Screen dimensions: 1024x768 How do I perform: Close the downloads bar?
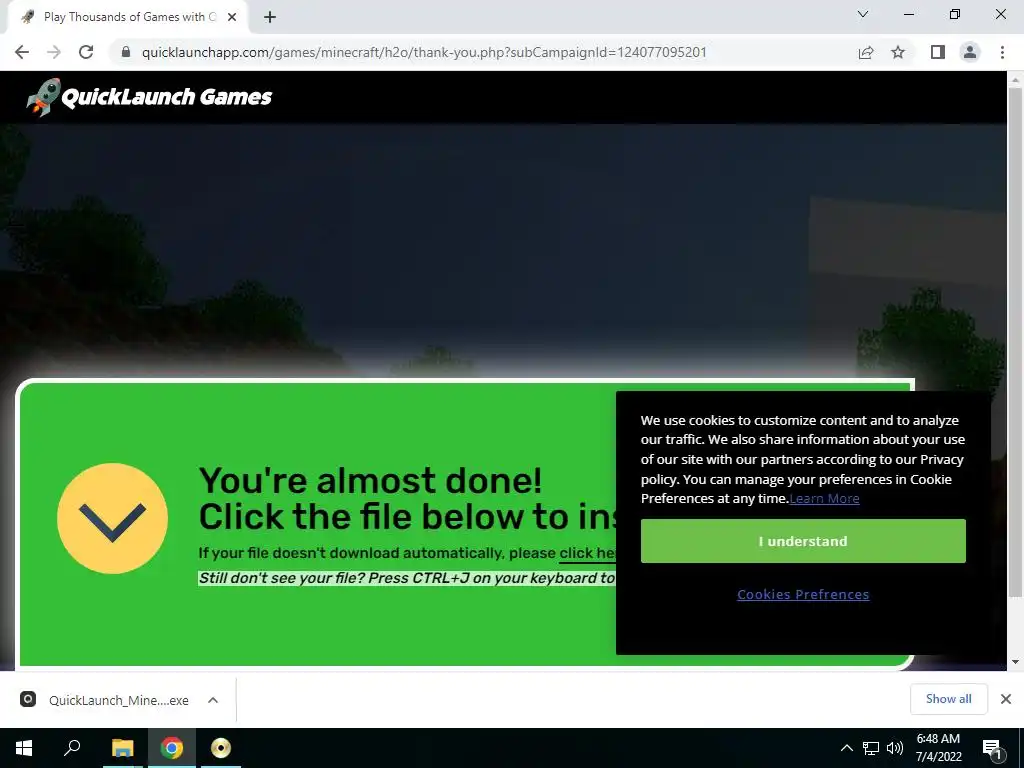1006,699
